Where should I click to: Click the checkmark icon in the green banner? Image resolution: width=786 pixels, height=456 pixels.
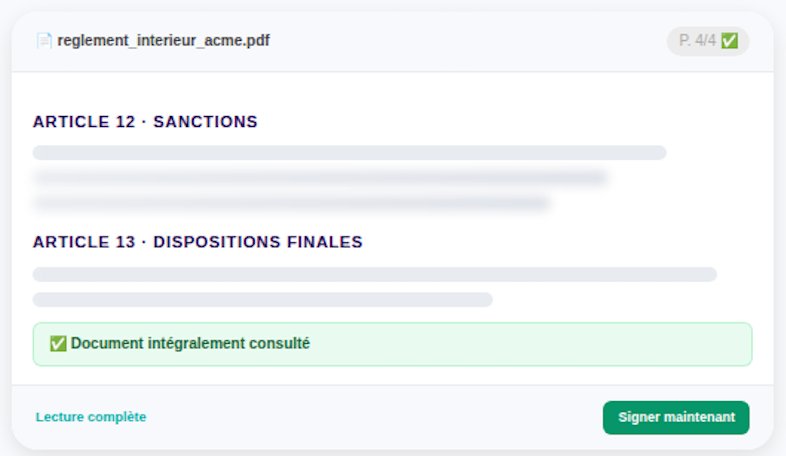coord(58,344)
